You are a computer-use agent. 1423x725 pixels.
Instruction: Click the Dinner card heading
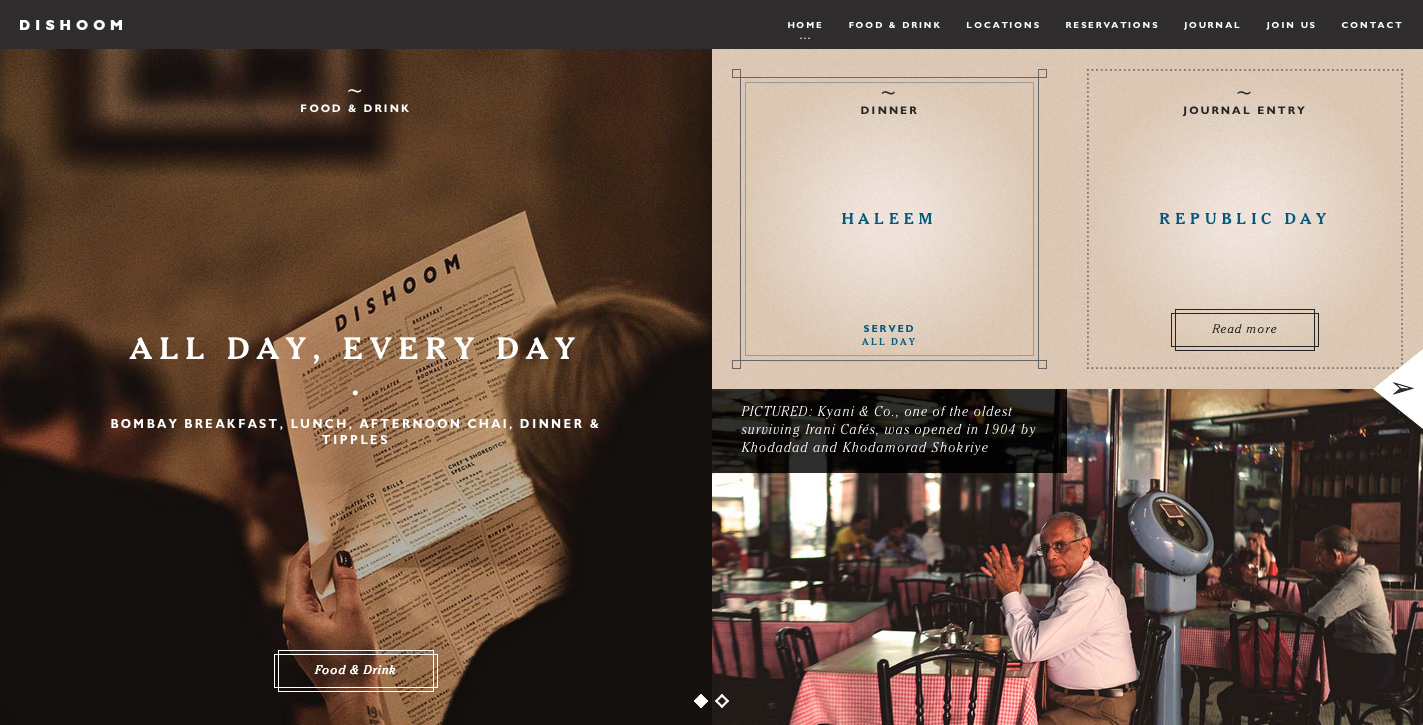(x=889, y=110)
